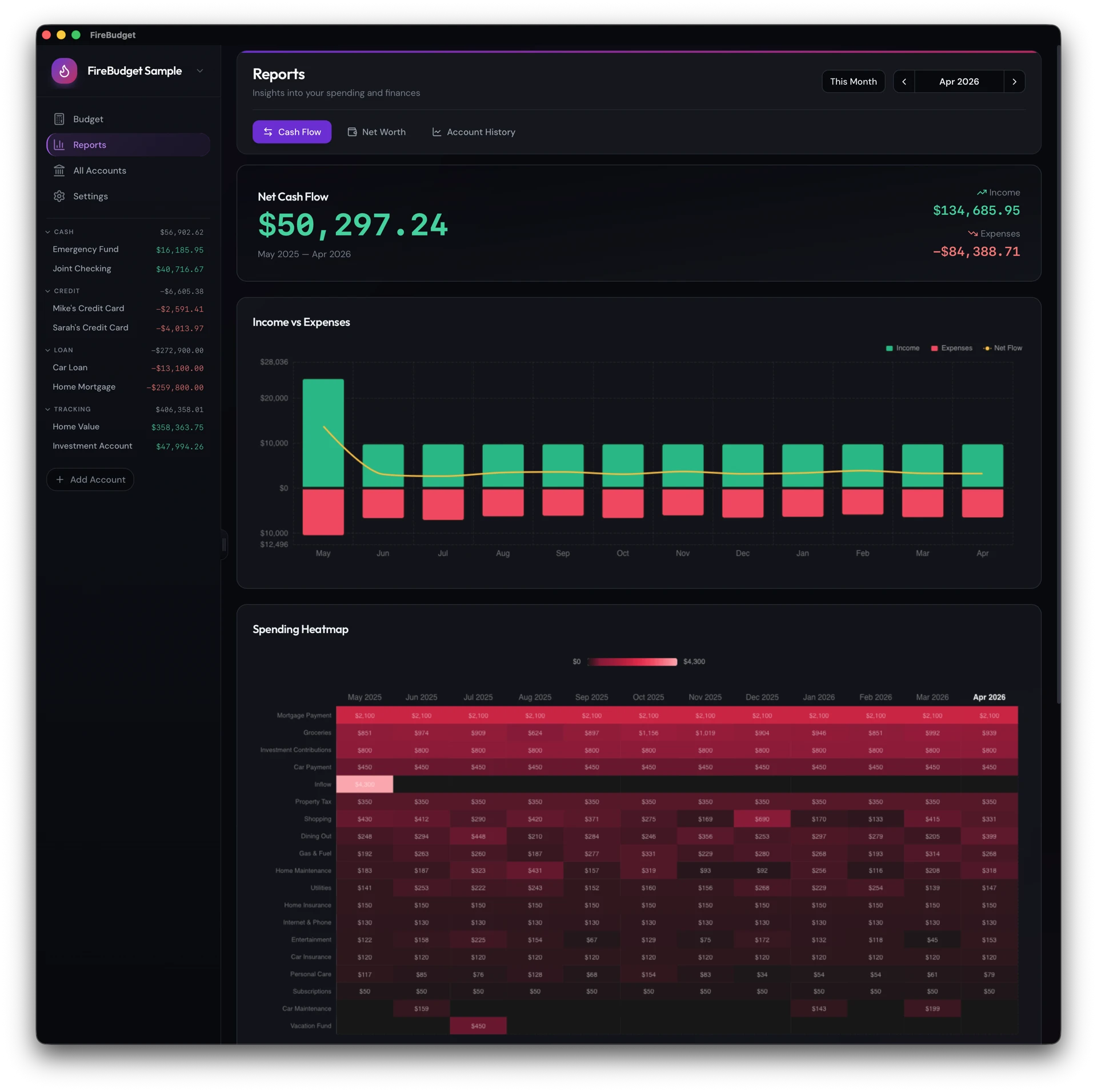The height and width of the screenshot is (1092, 1097).
Task: Click the Net Worth wallet icon
Action: pyautogui.click(x=352, y=131)
